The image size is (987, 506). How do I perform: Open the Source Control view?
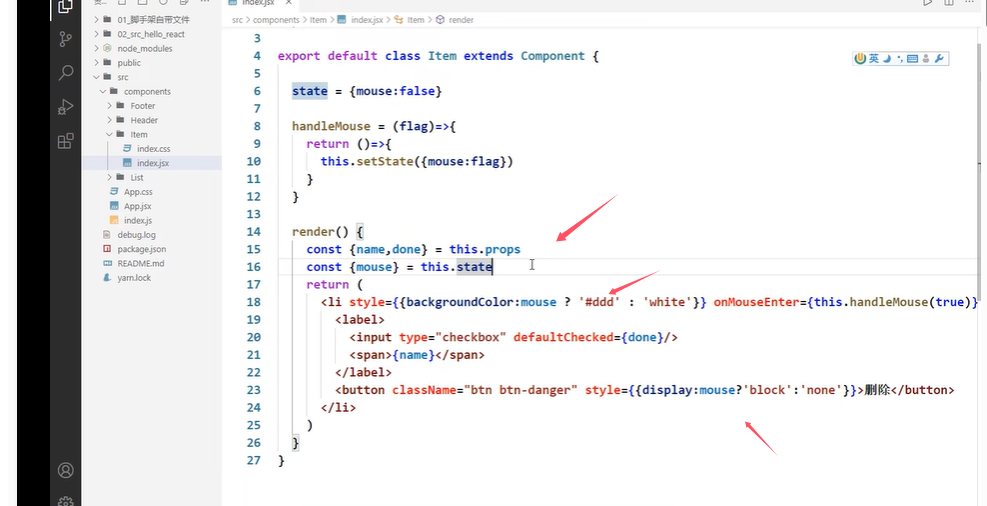point(65,40)
